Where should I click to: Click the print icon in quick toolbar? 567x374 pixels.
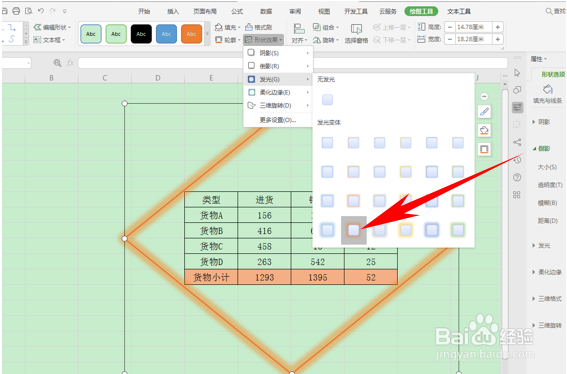(x=16, y=11)
